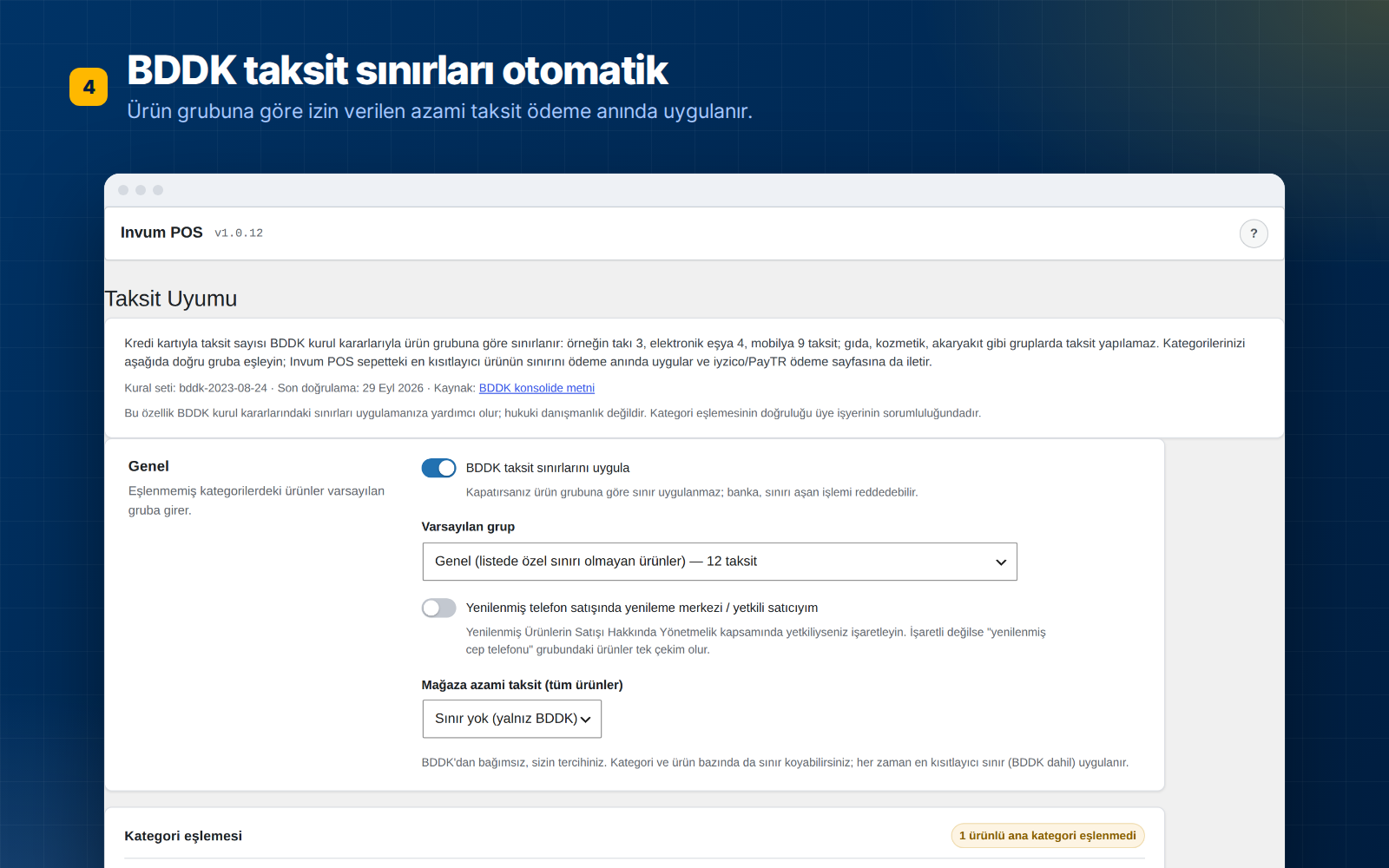Click the '1 ürünlü ana kategori eşlenmedi' badge

tap(1048, 836)
